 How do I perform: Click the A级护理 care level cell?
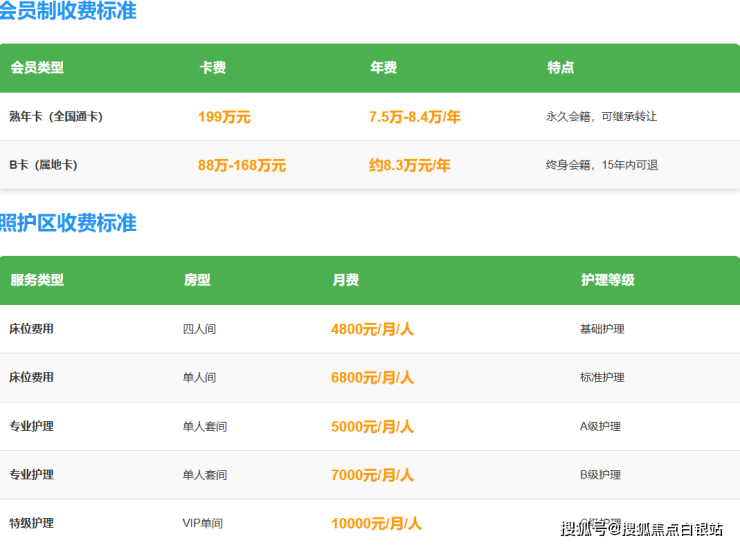[600, 426]
